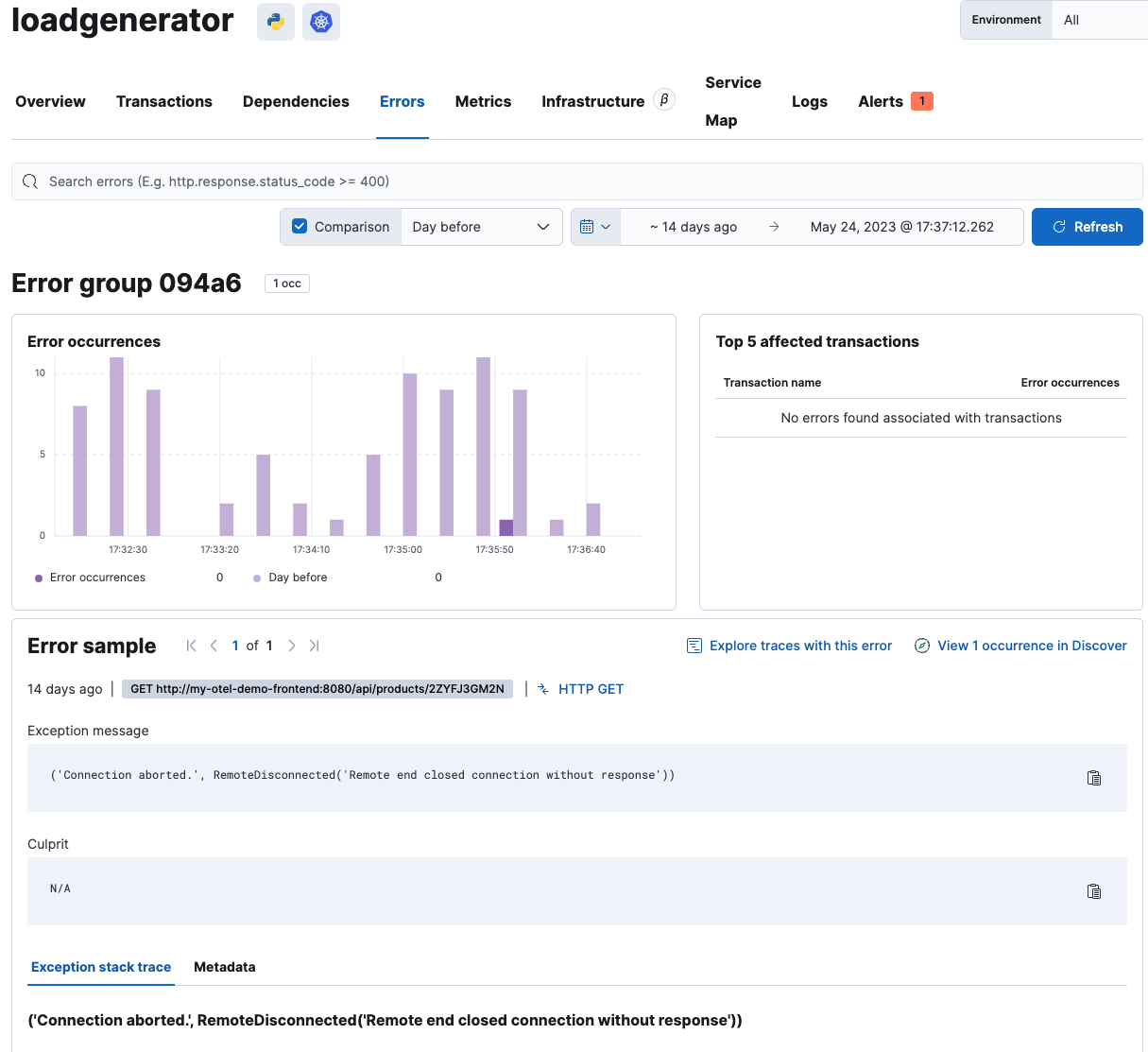1148x1052 pixels.
Task: Open the Transactions tab
Action: [163, 101]
